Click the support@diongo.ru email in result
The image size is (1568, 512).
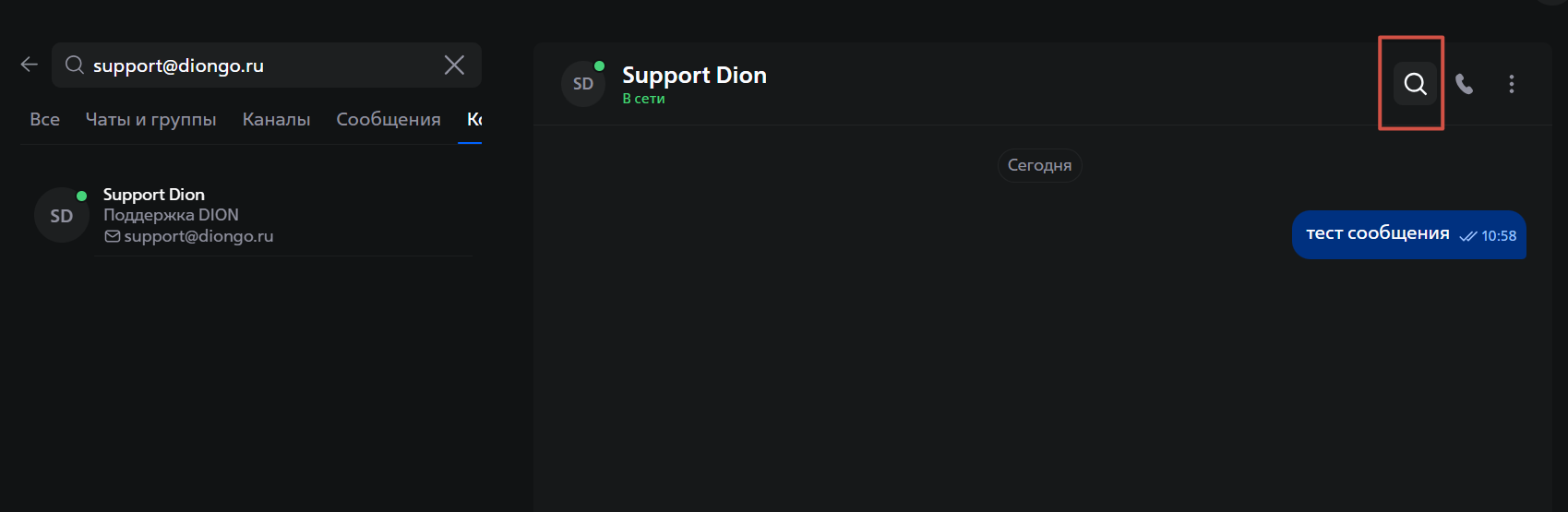198,236
